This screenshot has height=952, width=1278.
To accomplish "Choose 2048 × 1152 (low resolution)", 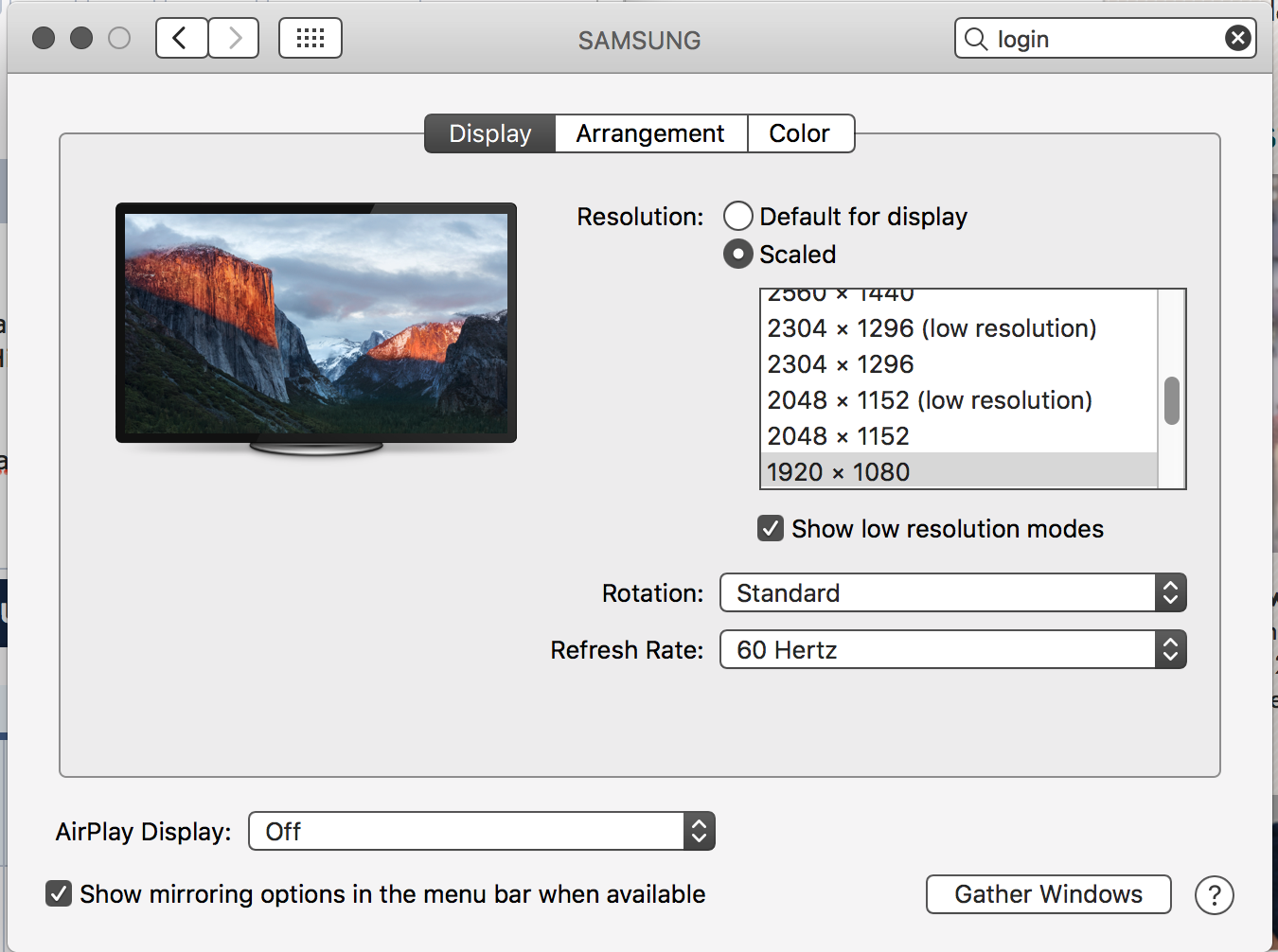I will [x=959, y=400].
